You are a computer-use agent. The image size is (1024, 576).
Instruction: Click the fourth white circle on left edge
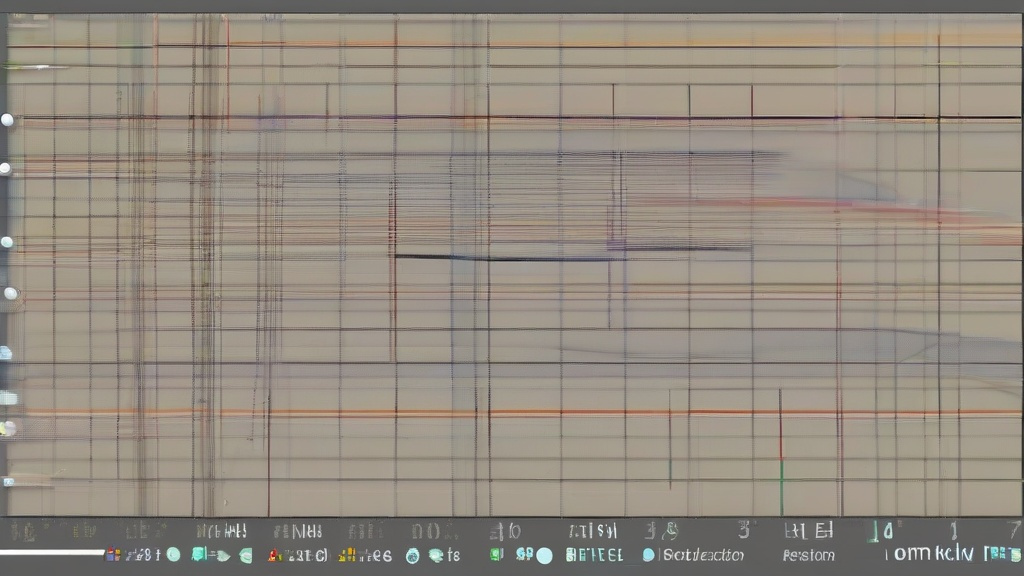[10, 293]
